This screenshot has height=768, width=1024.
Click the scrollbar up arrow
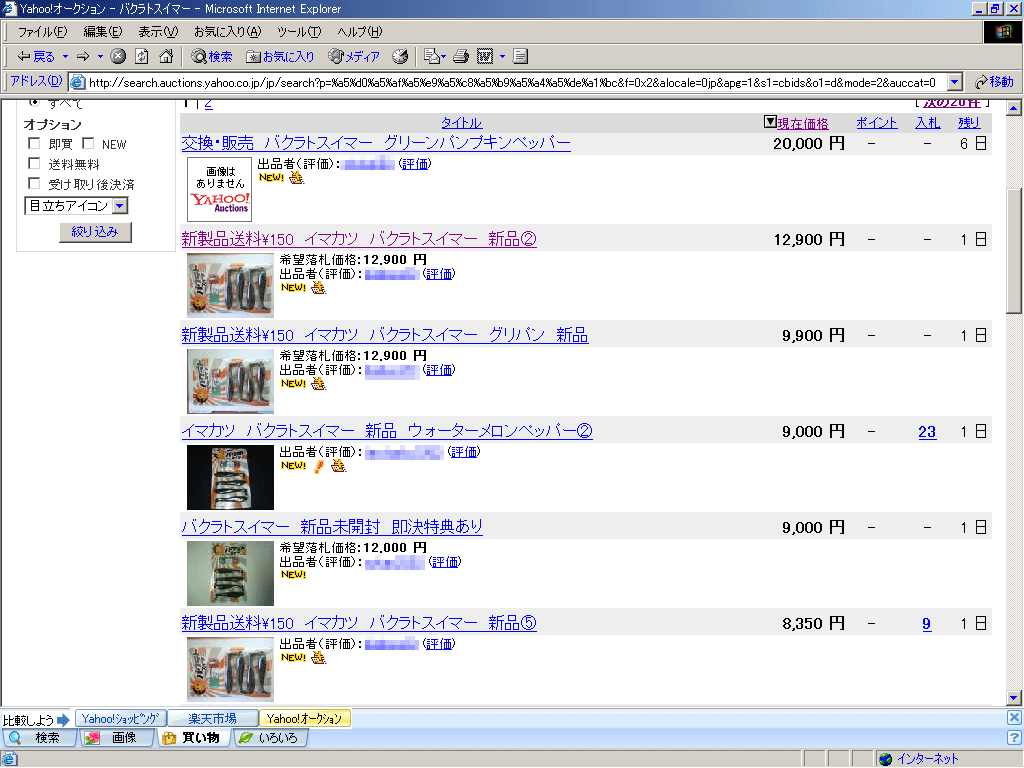[1014, 108]
